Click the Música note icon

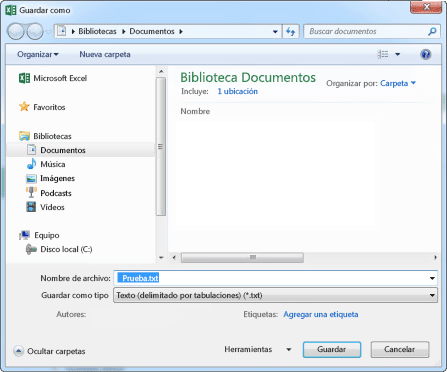pos(31,164)
